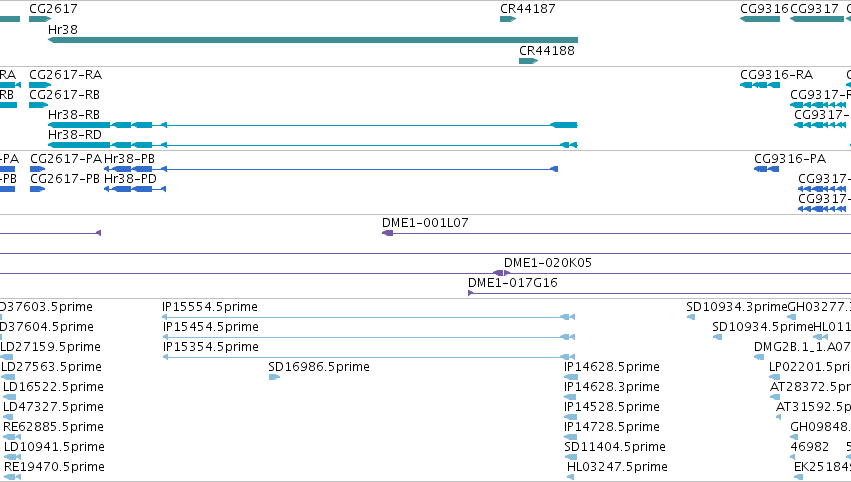Image resolution: width=851 pixels, height=482 pixels.
Task: Open the IP14628.5prime EST label
Action: (x=612, y=366)
